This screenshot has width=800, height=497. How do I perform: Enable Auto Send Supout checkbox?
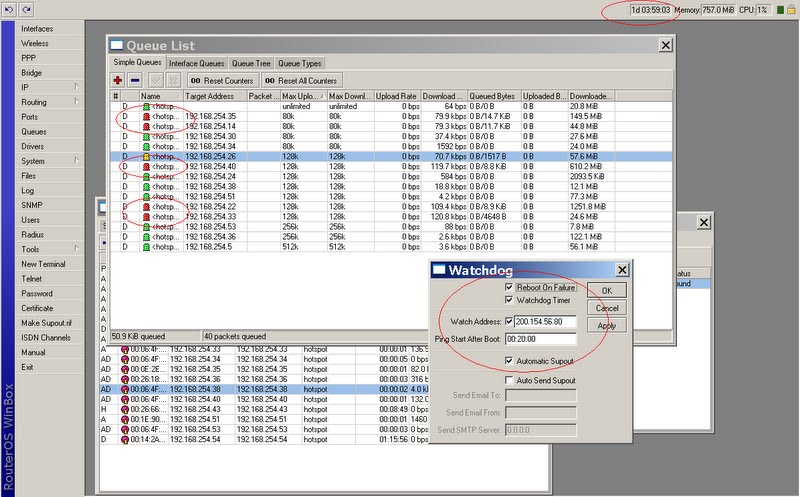[509, 380]
